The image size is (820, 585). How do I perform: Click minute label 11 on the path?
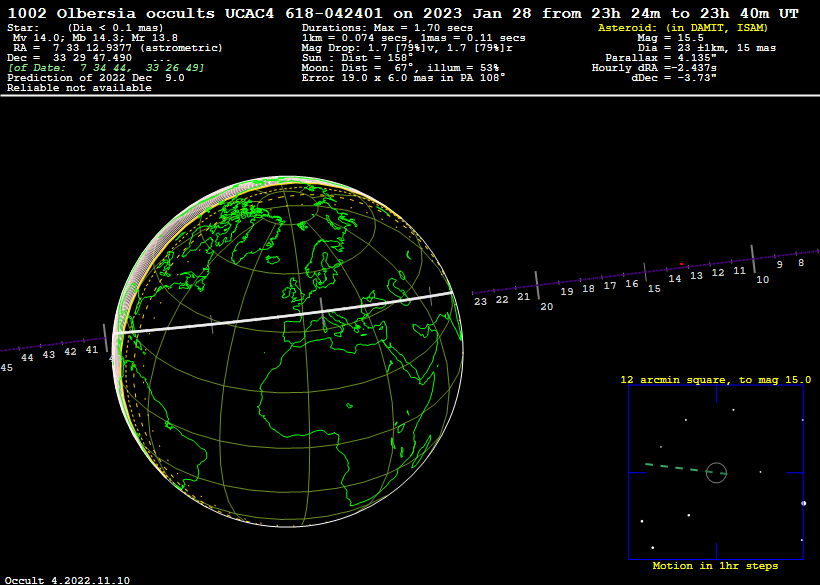coord(739,271)
